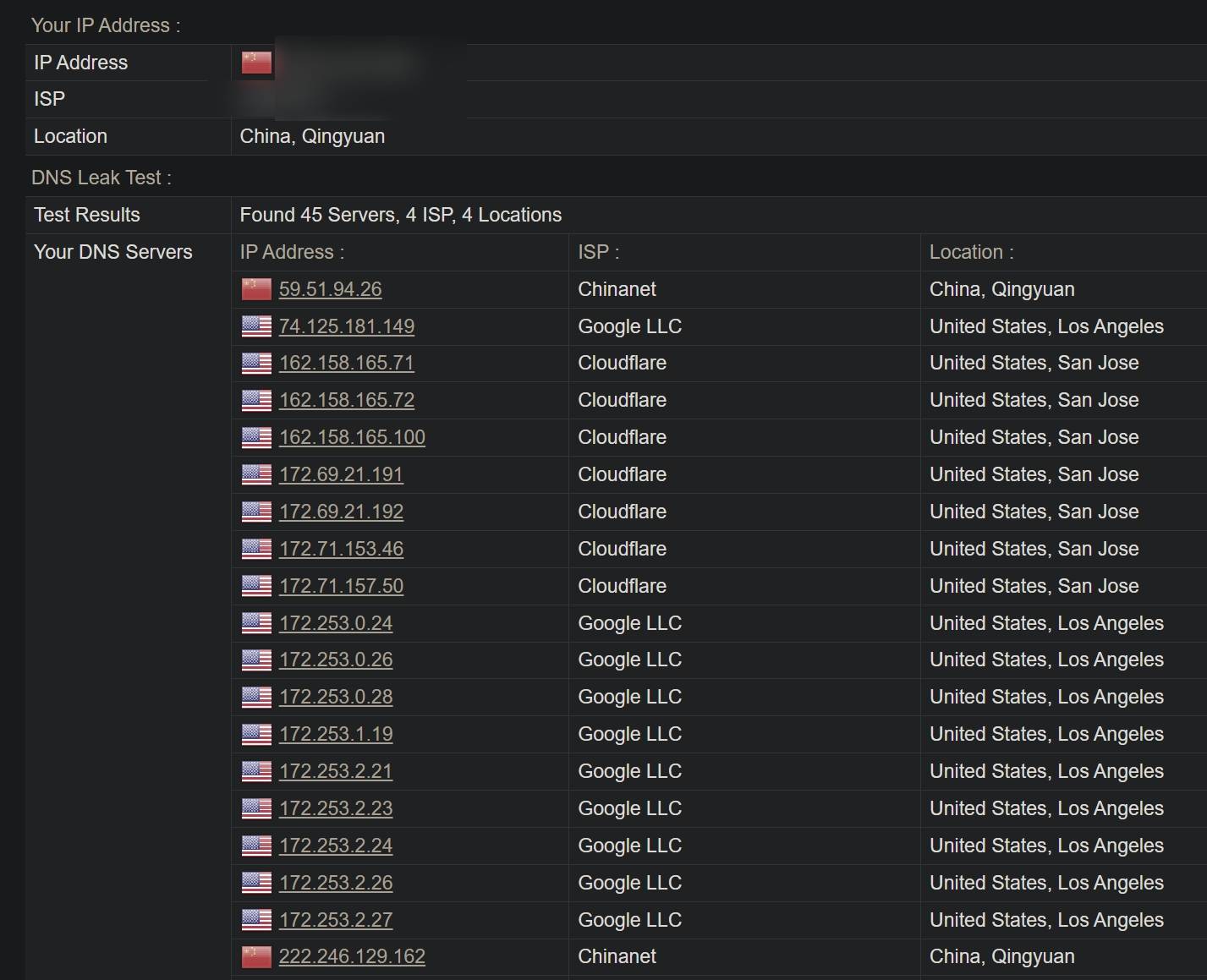Screen dimensions: 1207x980
Task: Click US flag beside 172.253.0.26
Action: pos(256,660)
